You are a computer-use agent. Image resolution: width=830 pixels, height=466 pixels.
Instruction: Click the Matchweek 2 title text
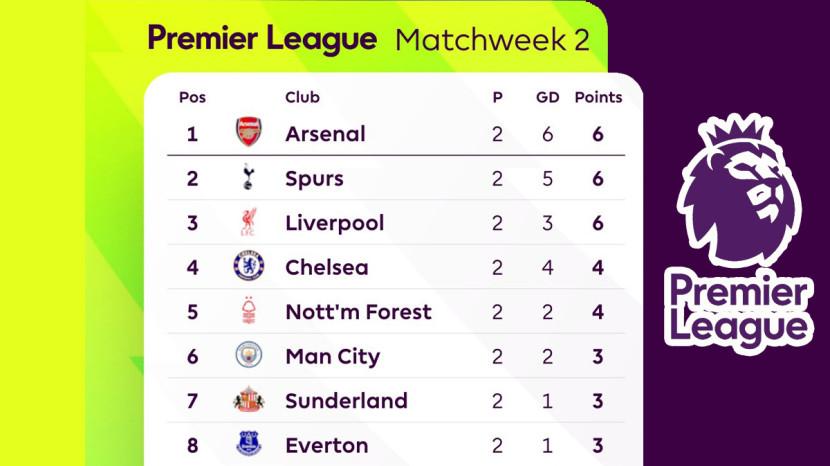point(492,40)
